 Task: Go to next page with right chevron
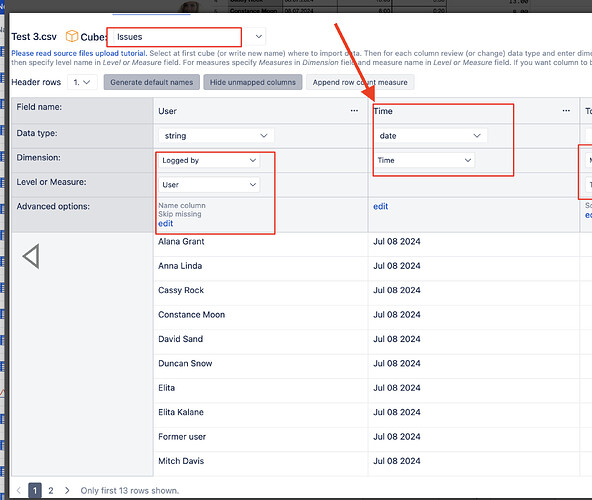click(x=67, y=491)
